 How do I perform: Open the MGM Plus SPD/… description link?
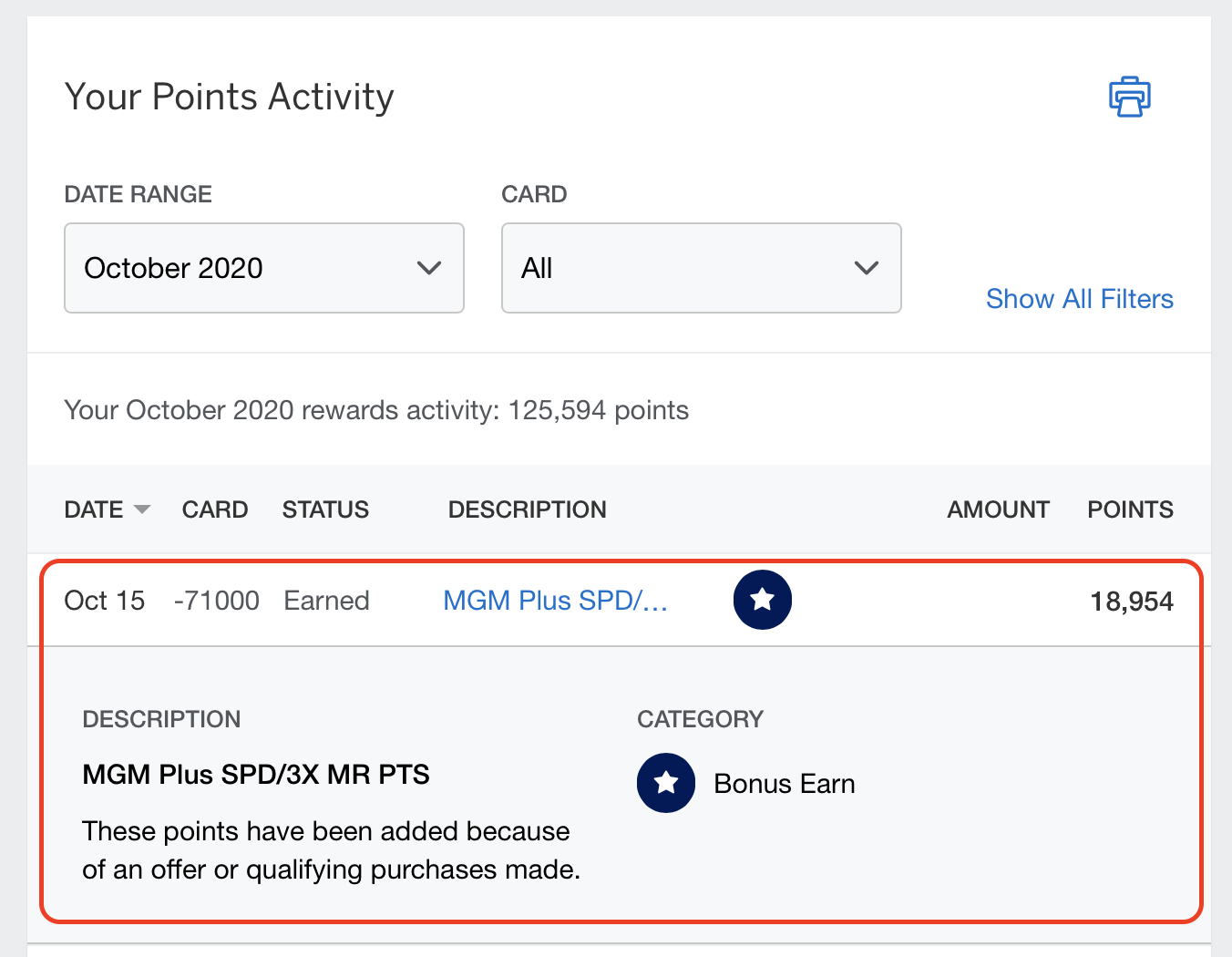pyautogui.click(x=555, y=601)
